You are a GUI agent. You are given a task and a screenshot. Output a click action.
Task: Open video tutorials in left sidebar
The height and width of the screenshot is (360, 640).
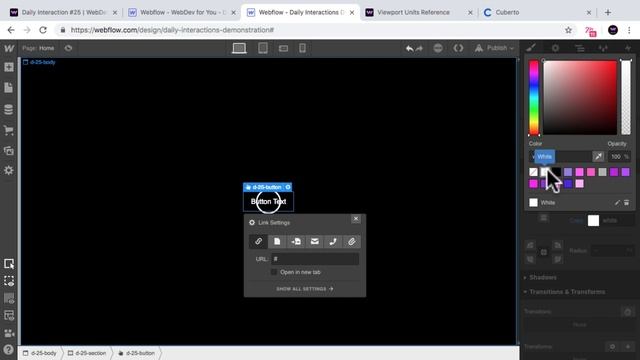[9, 333]
